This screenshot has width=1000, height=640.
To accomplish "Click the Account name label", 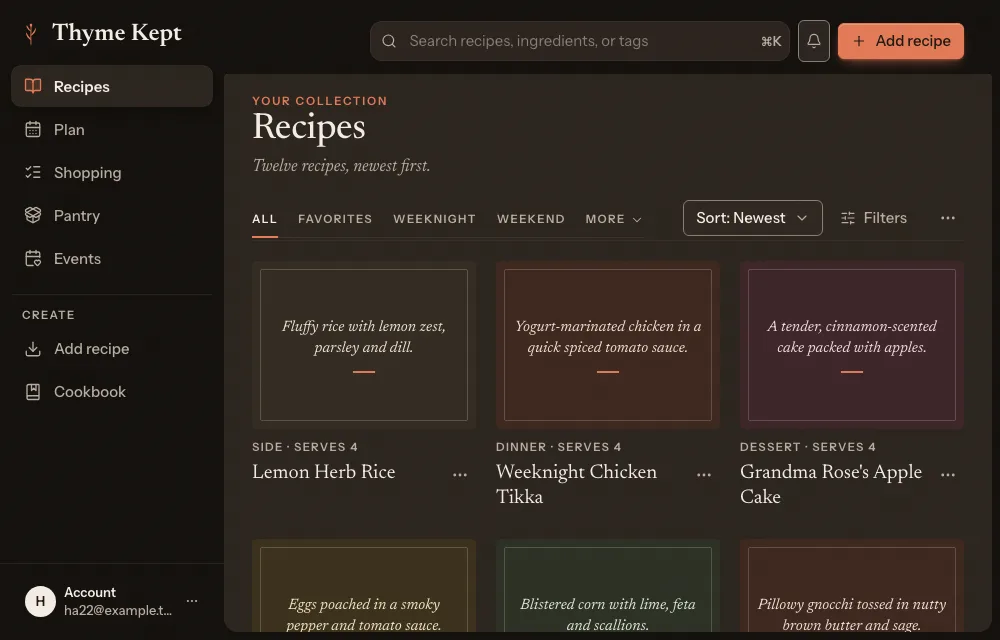I will [90, 592].
